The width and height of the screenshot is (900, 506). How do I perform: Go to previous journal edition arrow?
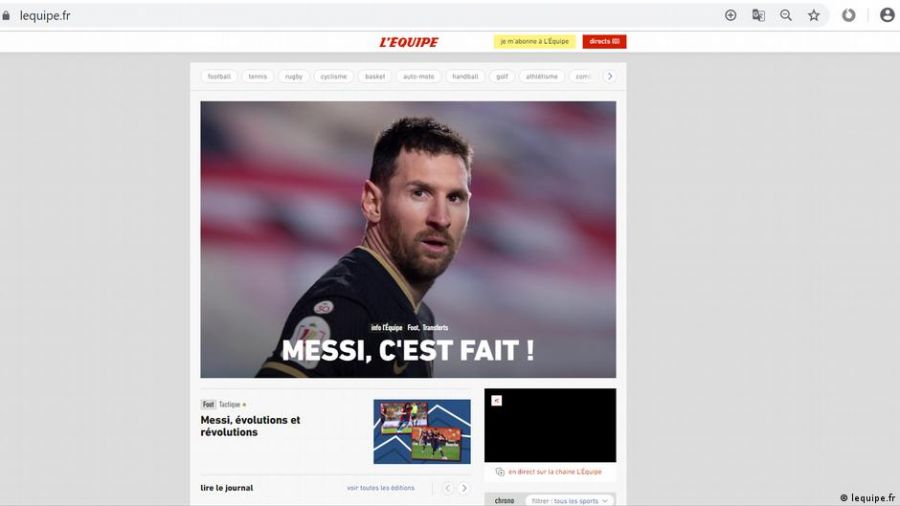coord(448,488)
